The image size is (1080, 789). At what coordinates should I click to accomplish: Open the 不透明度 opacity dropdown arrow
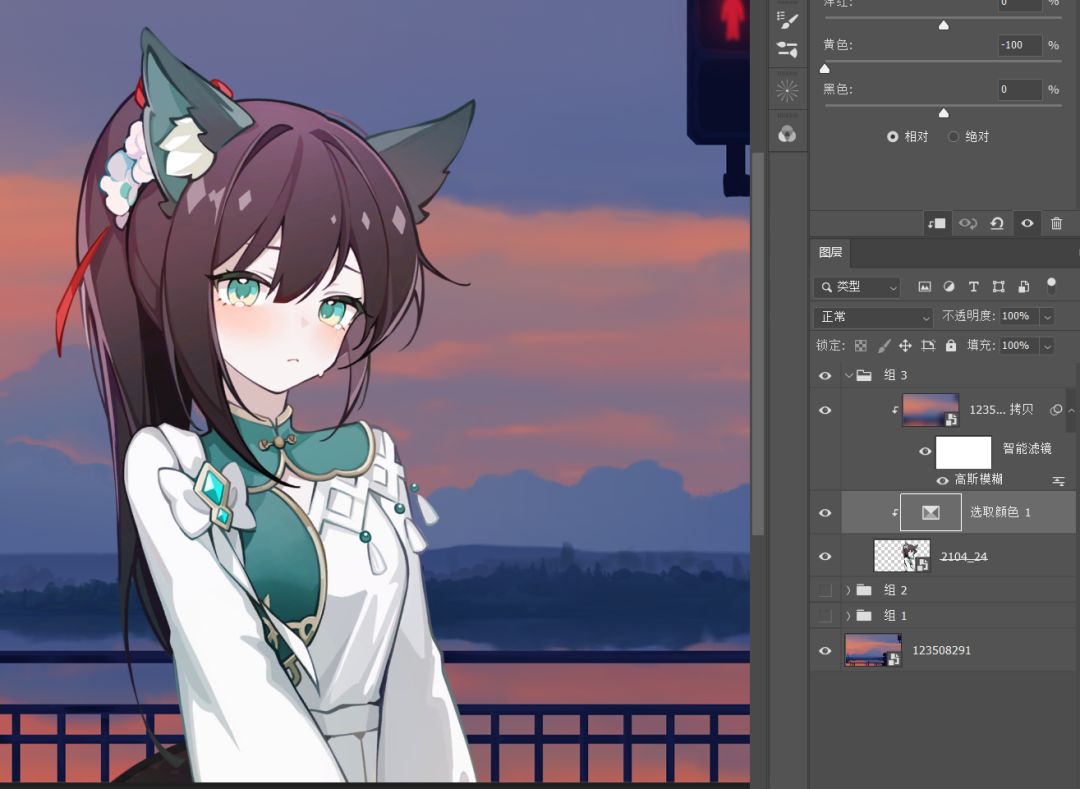[1048, 317]
